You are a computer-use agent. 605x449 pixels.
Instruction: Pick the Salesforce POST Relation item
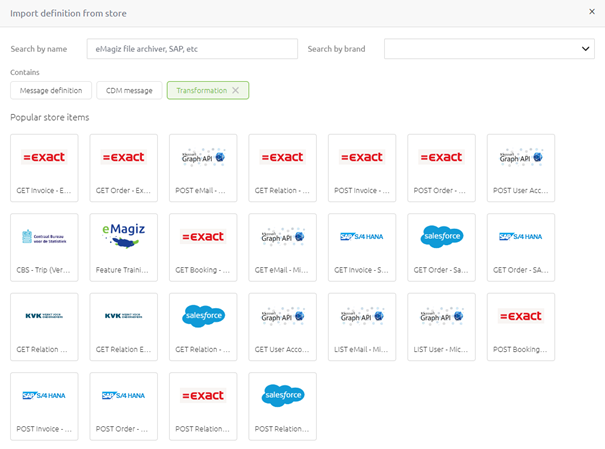click(283, 406)
